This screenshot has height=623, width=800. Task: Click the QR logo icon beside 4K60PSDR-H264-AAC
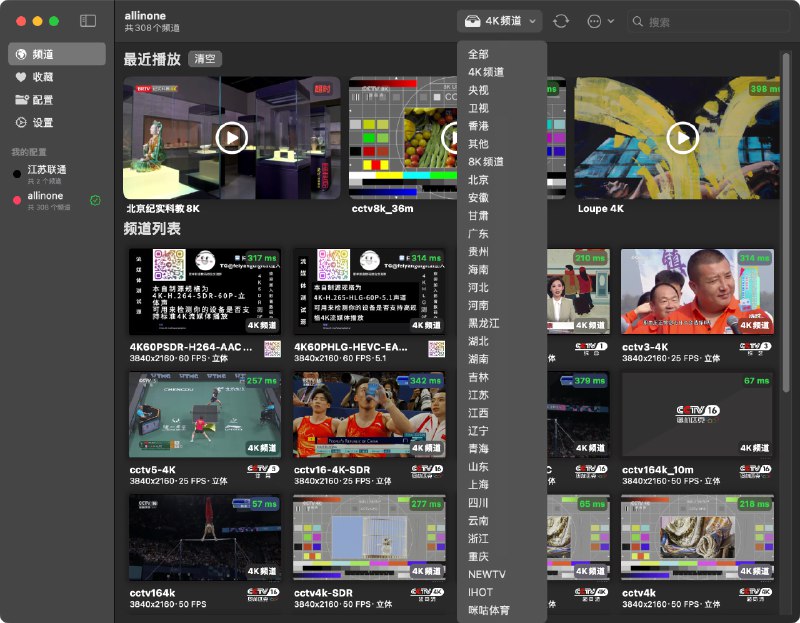click(272, 349)
